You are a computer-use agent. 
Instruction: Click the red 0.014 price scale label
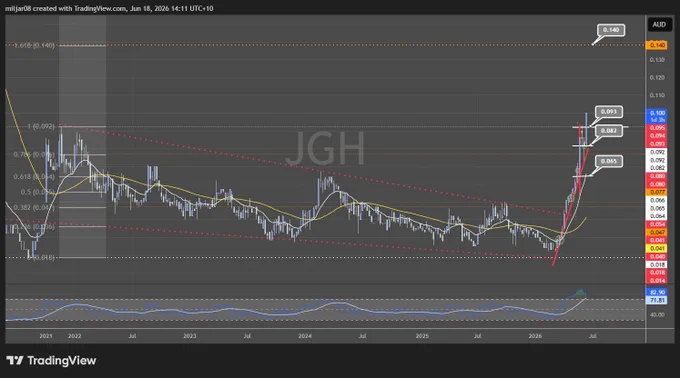point(657,280)
